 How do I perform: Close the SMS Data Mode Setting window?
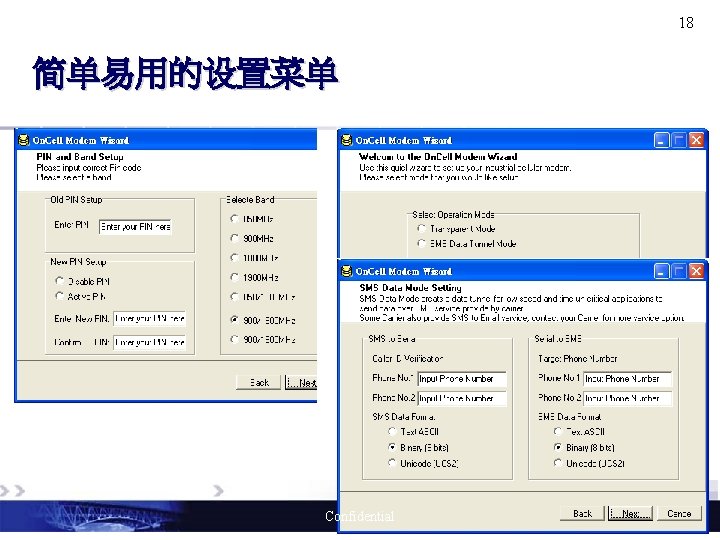pos(696,271)
